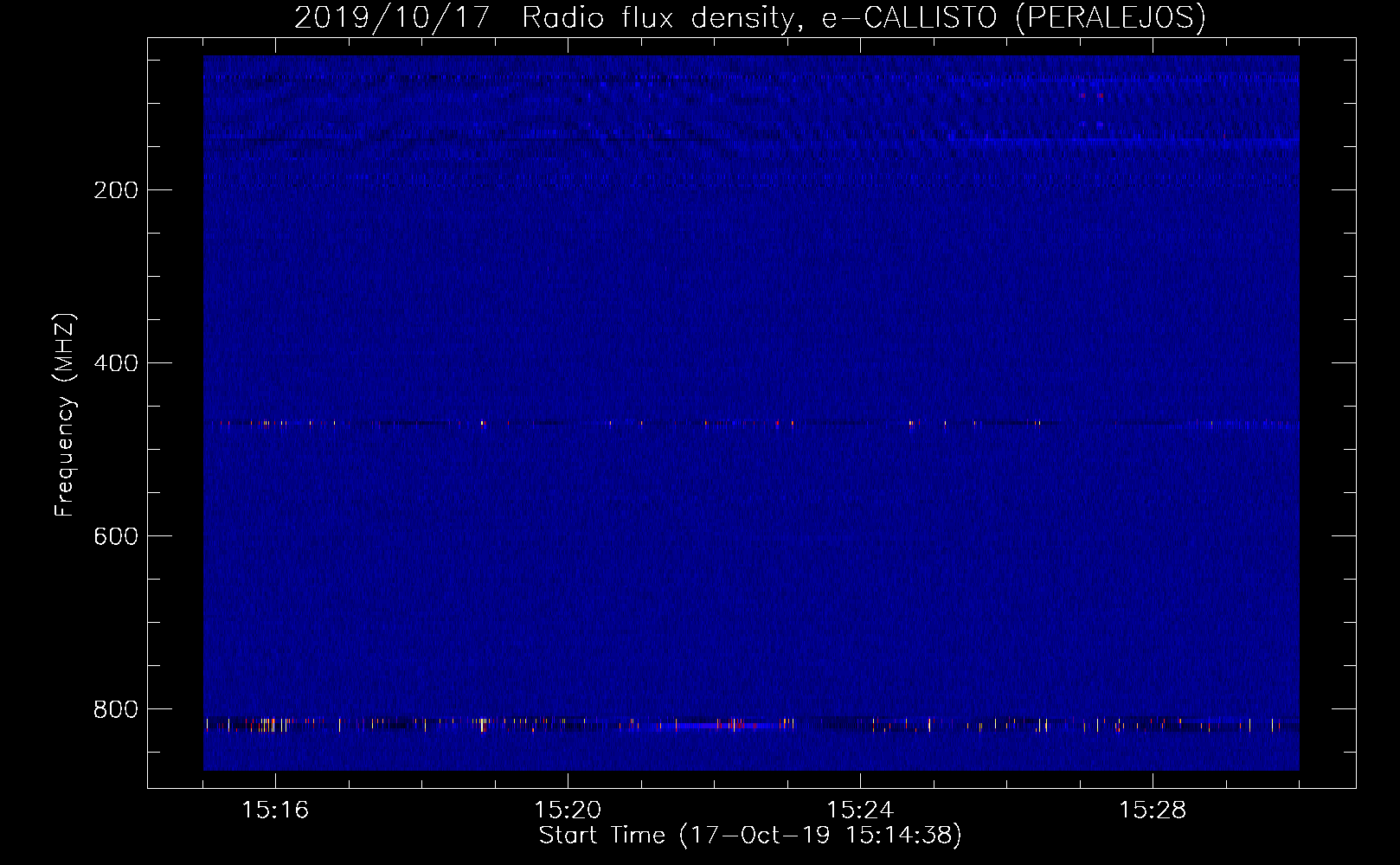Click the 200 frequency tick label

pyautogui.click(x=116, y=190)
